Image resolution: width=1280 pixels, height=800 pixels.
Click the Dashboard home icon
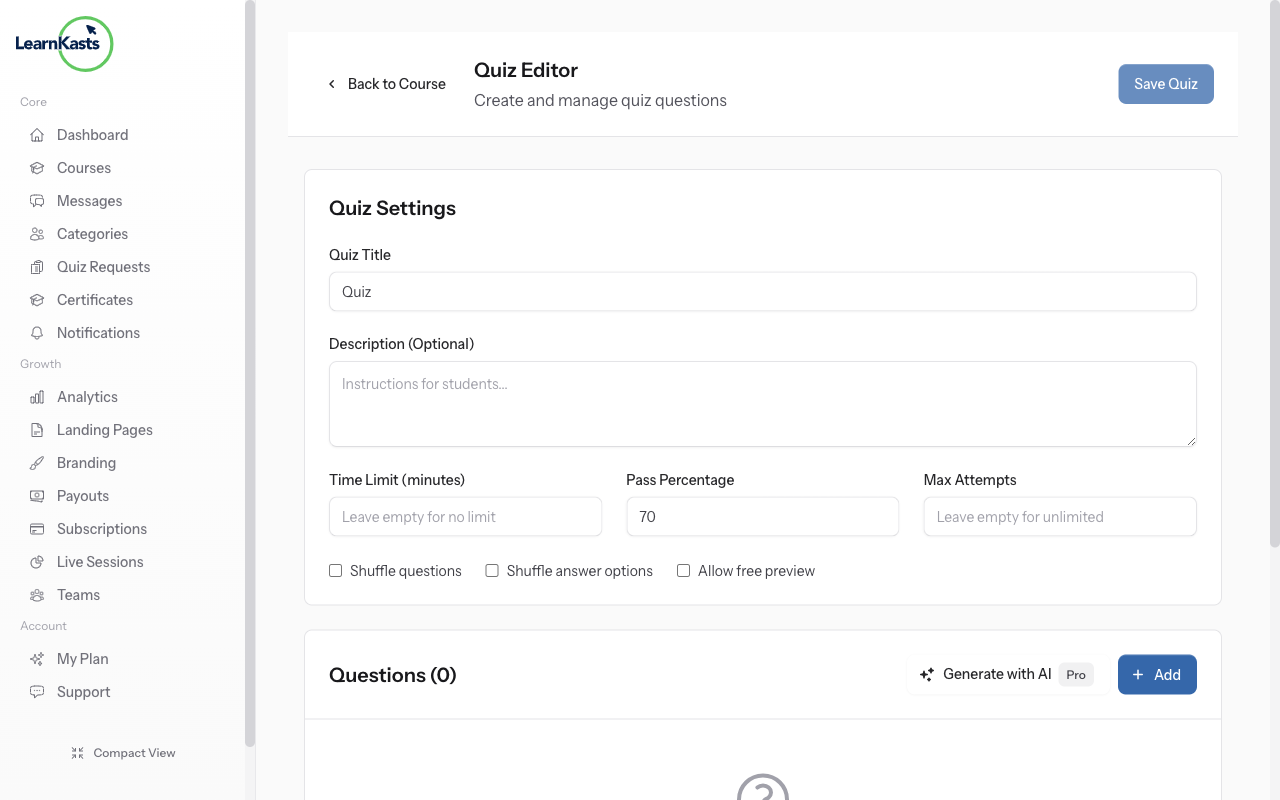[36, 134]
